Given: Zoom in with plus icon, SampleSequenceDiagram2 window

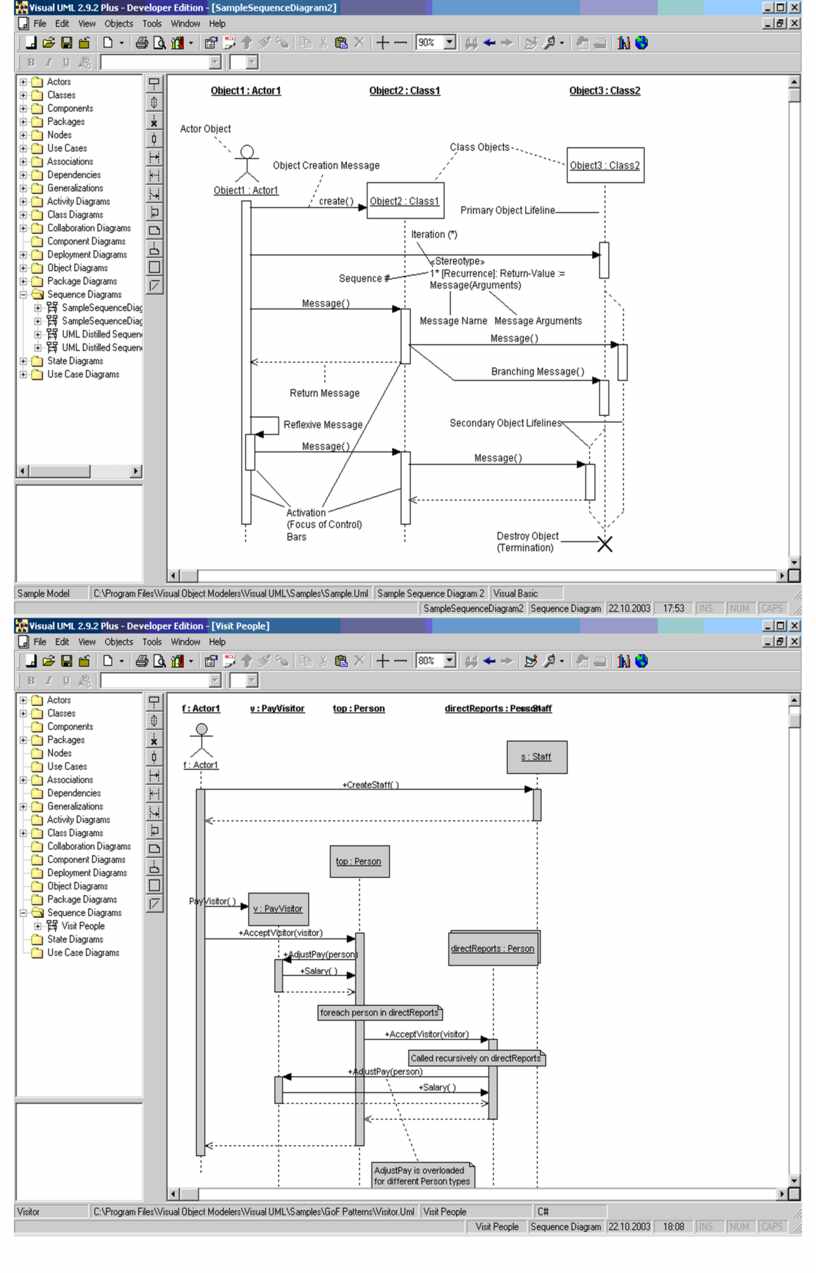Looking at the screenshot, I should (382, 43).
